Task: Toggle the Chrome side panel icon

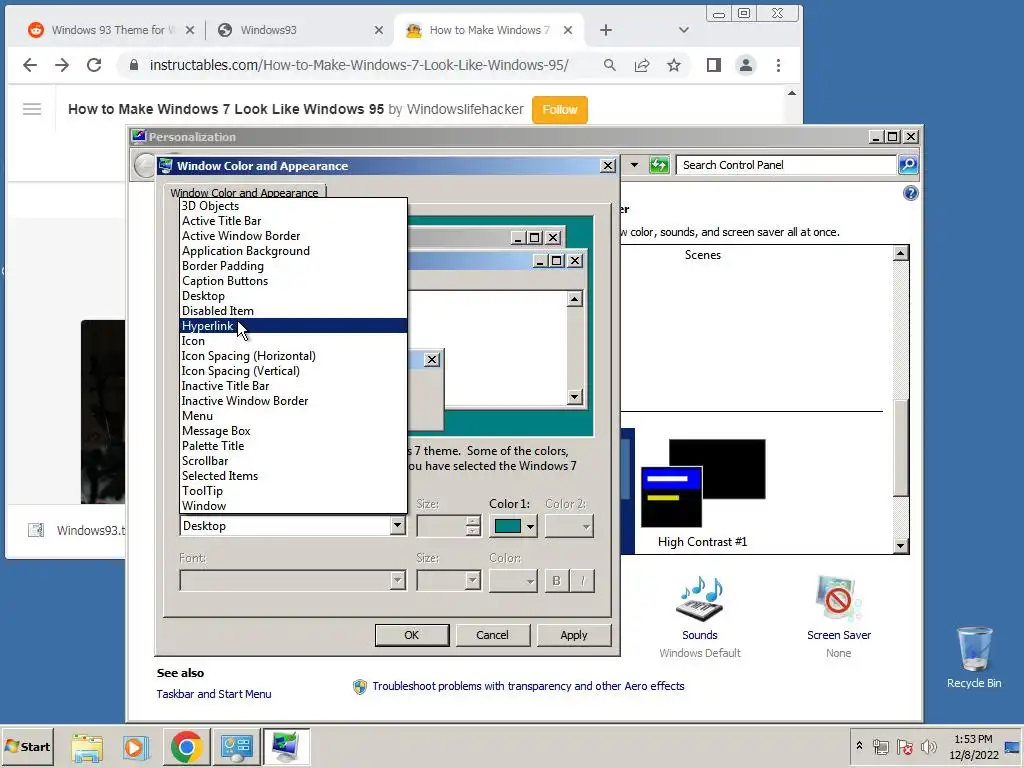Action: 714,65
